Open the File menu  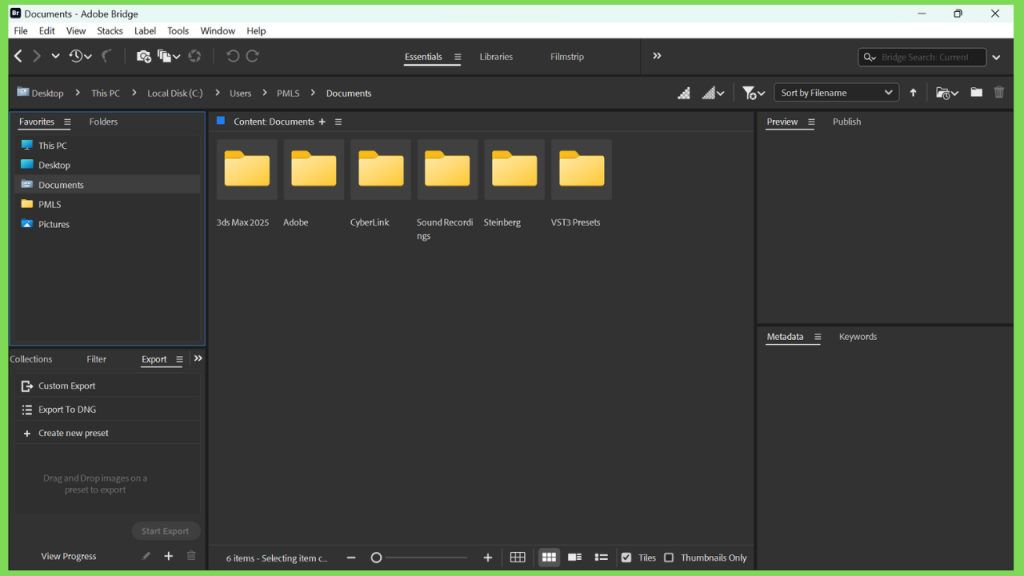(x=21, y=31)
